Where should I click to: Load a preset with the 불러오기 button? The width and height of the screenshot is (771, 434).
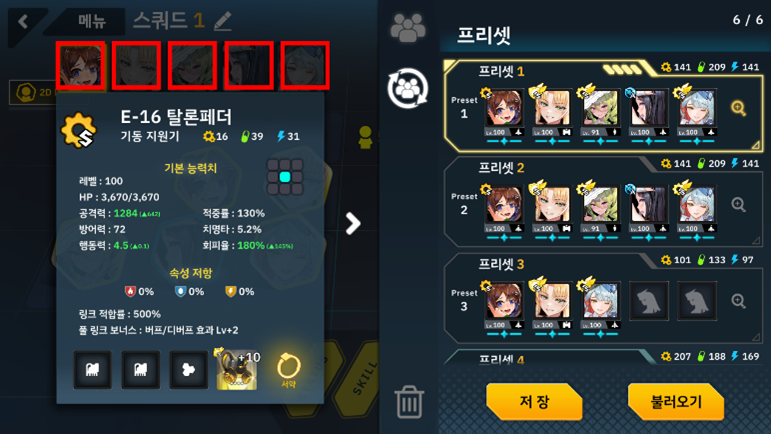click(676, 402)
